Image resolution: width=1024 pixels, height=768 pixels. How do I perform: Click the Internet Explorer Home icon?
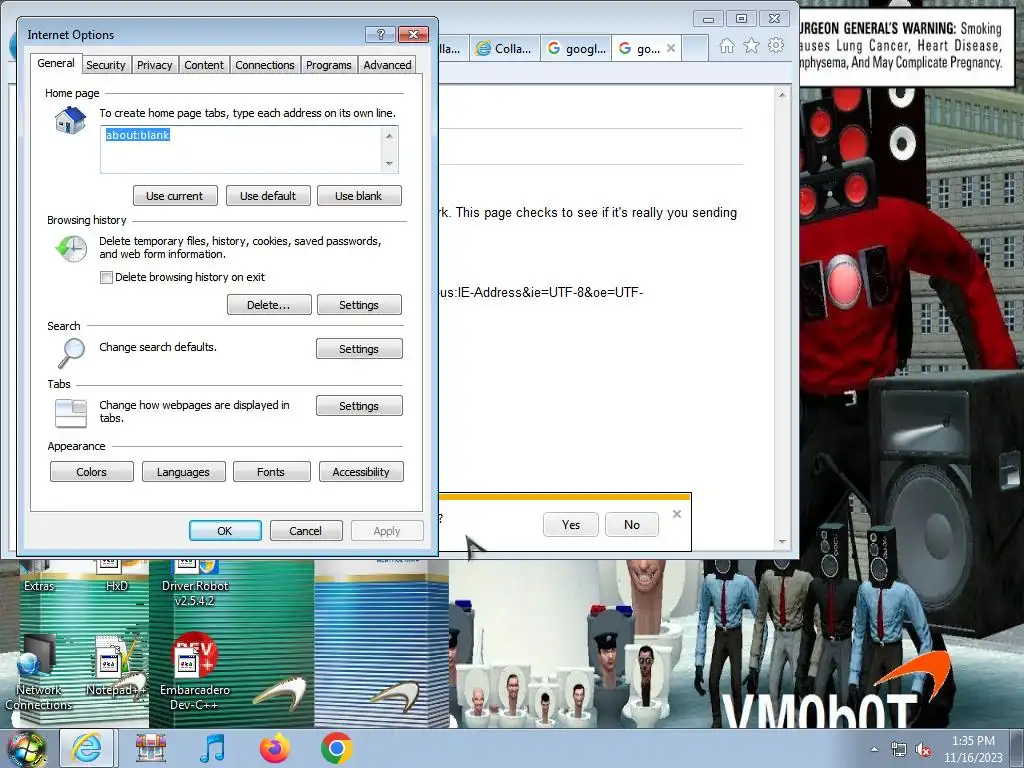pyautogui.click(x=727, y=46)
